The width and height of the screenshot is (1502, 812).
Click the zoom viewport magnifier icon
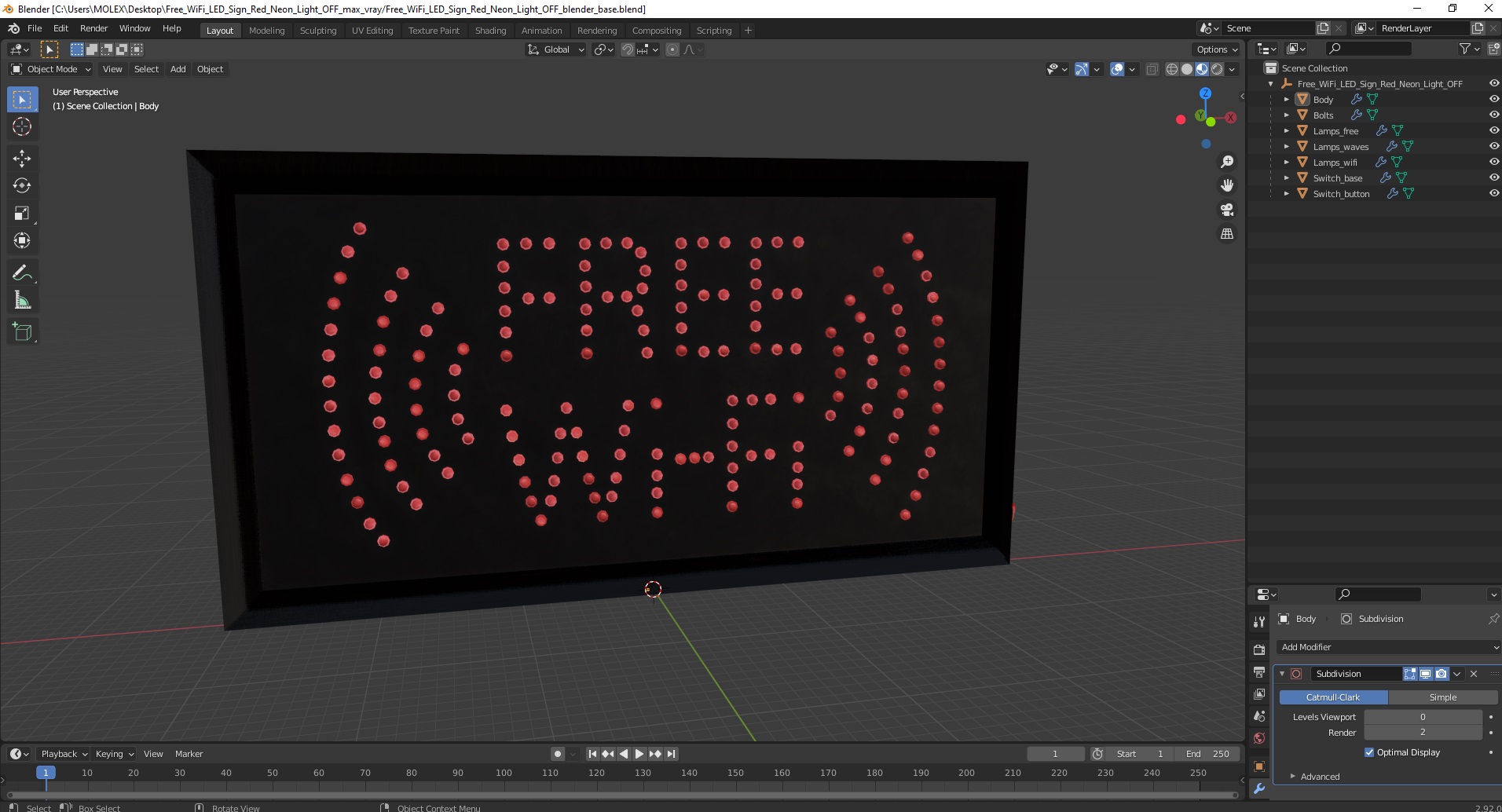(1227, 162)
